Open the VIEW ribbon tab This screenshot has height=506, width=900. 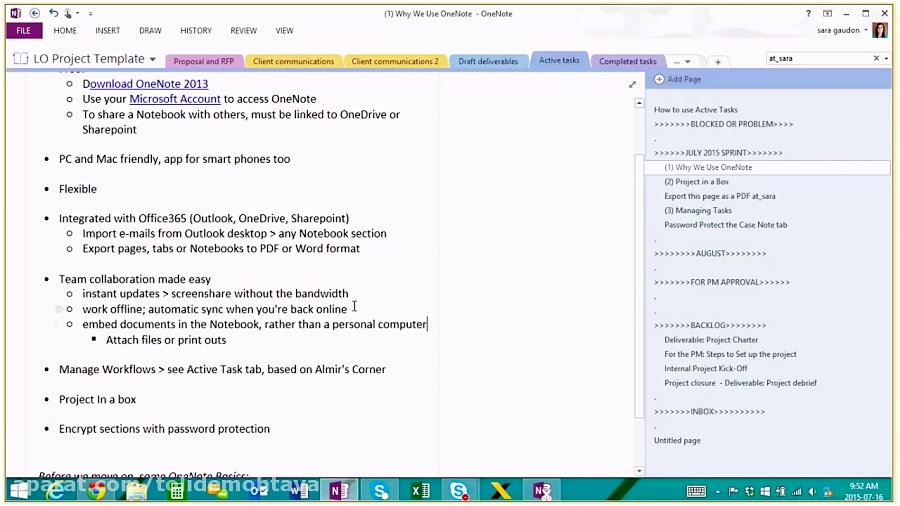[x=284, y=30]
